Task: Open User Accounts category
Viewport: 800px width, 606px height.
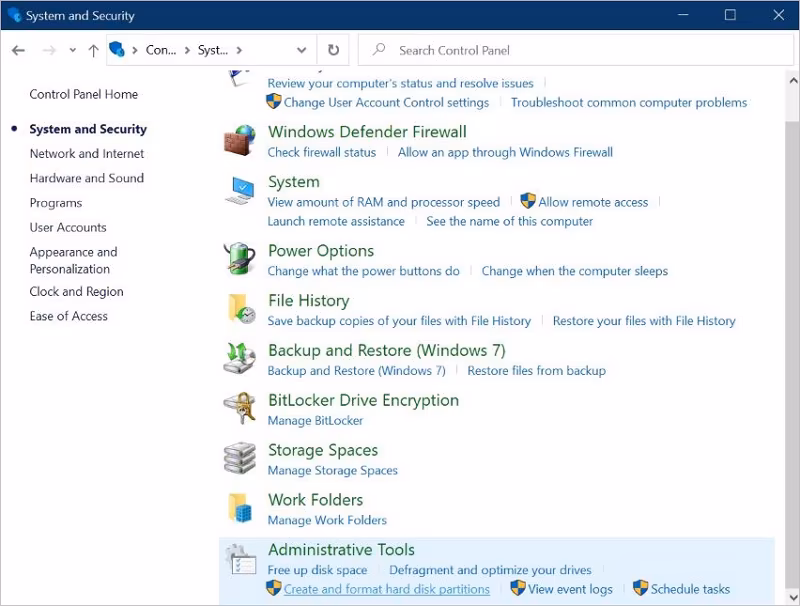Action: pos(68,228)
